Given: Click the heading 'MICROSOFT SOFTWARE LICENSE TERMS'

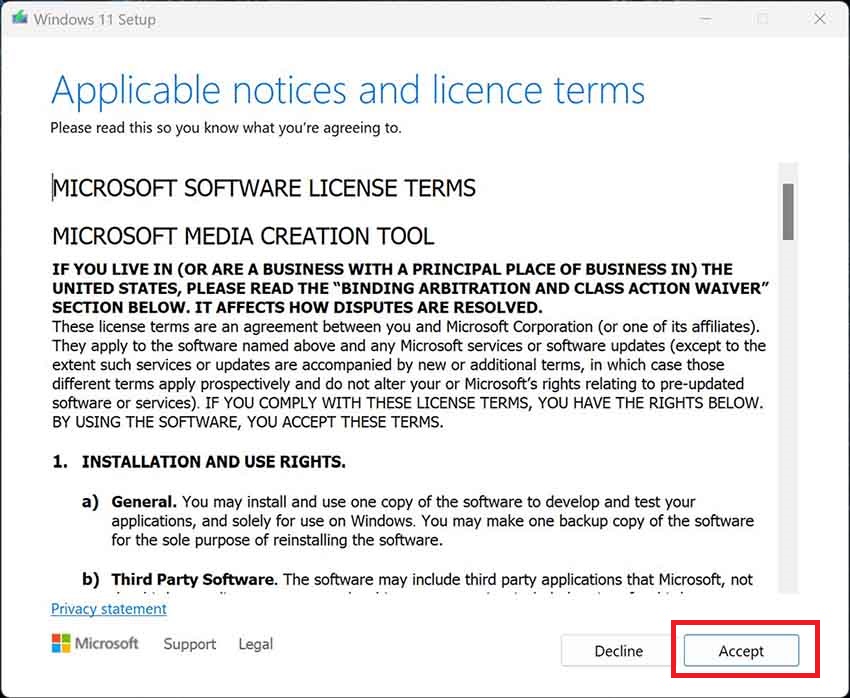Looking at the screenshot, I should tap(264, 188).
